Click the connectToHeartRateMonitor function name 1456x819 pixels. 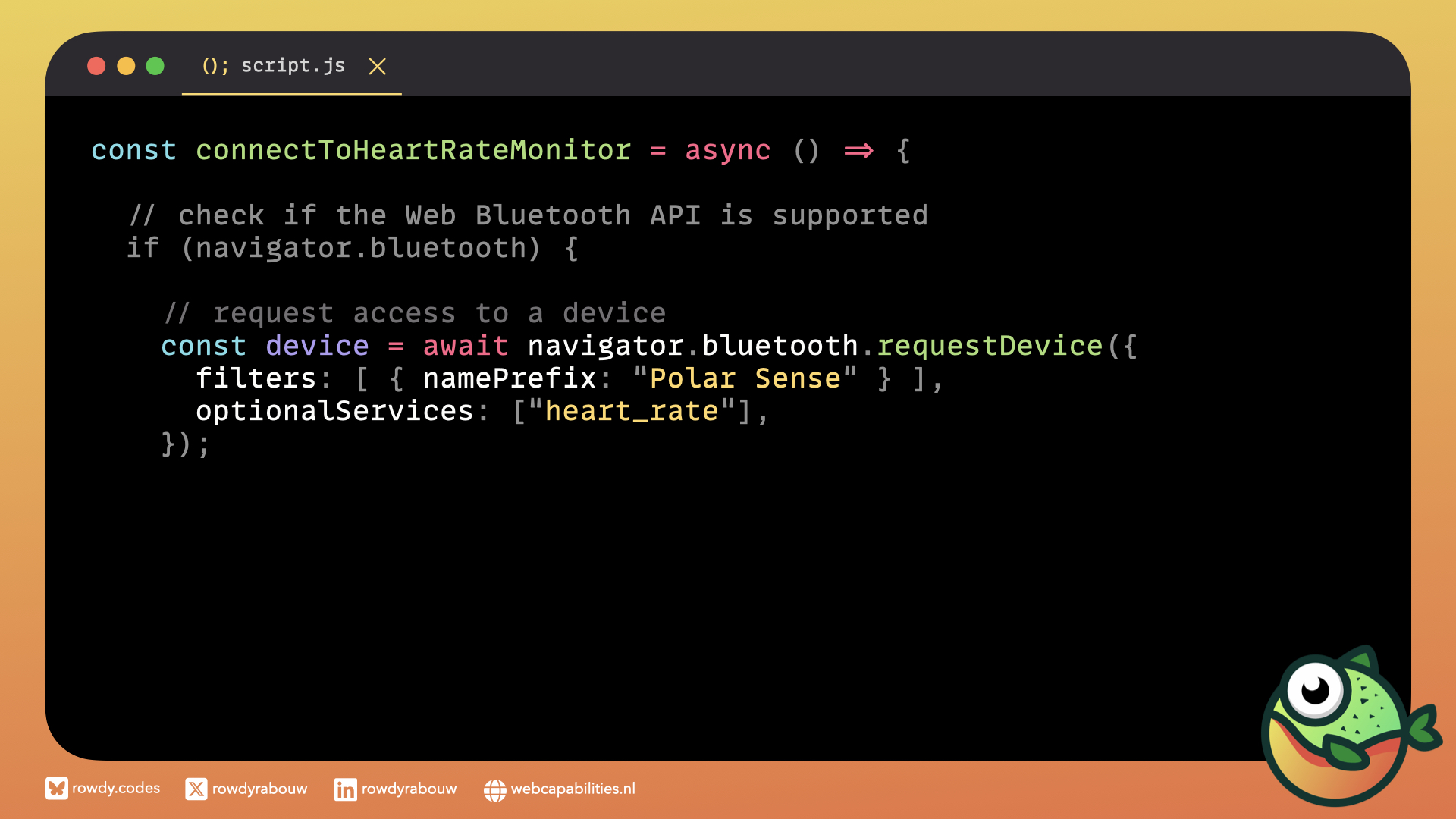(413, 150)
